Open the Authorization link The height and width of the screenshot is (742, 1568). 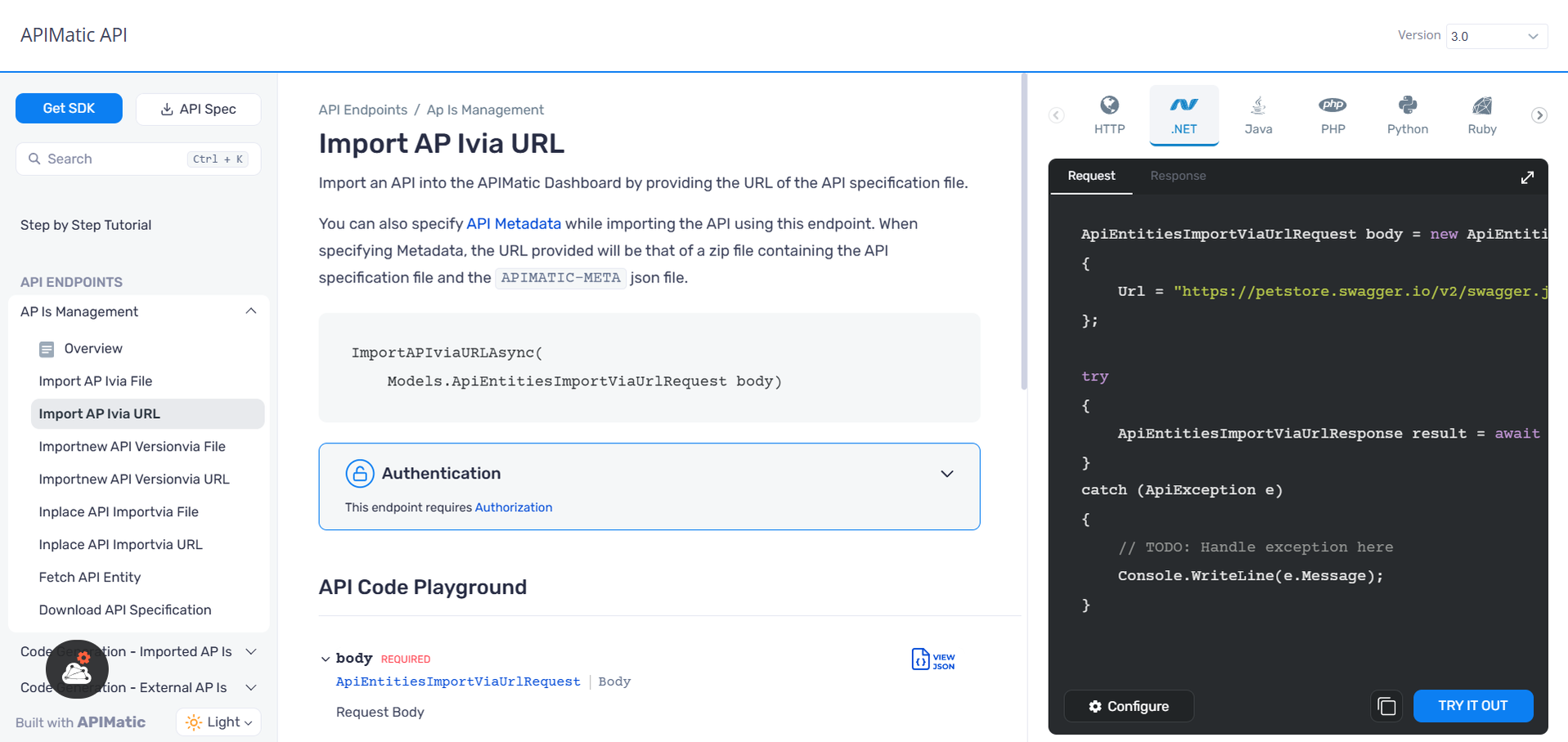[x=514, y=507]
